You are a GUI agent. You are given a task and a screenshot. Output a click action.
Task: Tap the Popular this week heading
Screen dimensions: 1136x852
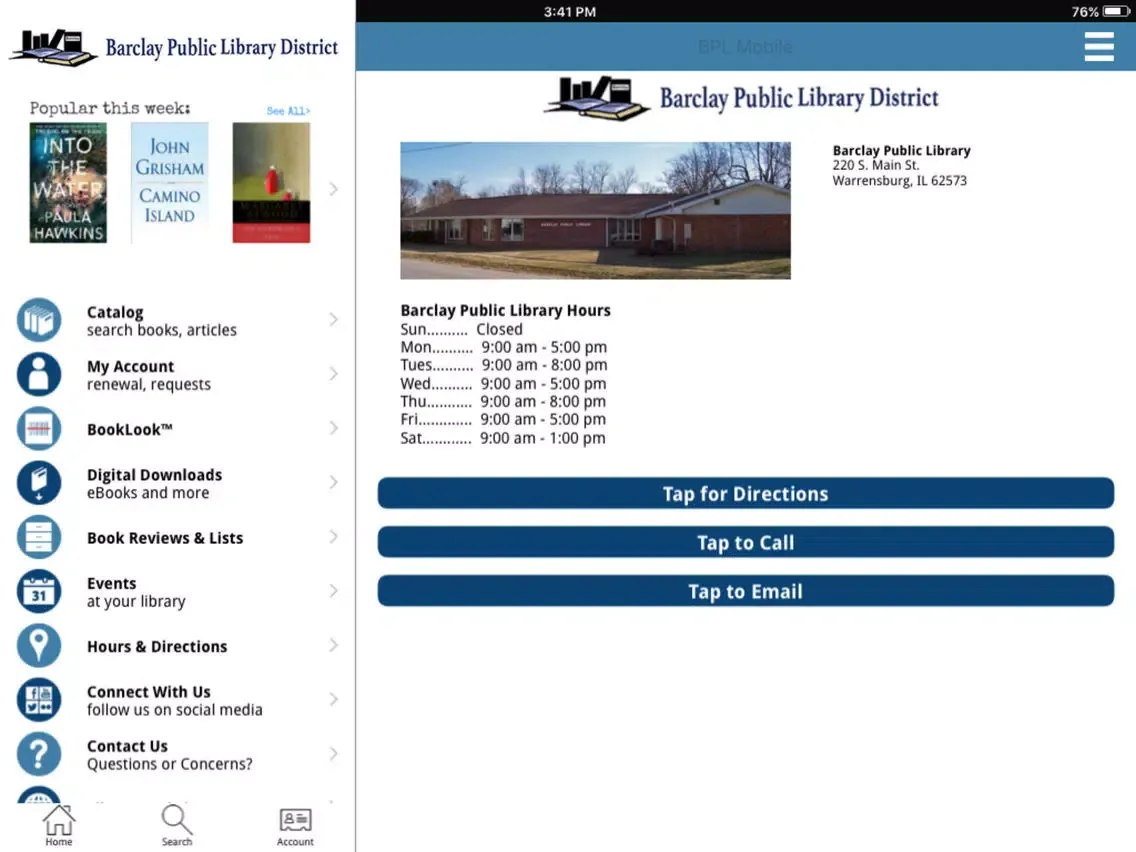point(110,108)
